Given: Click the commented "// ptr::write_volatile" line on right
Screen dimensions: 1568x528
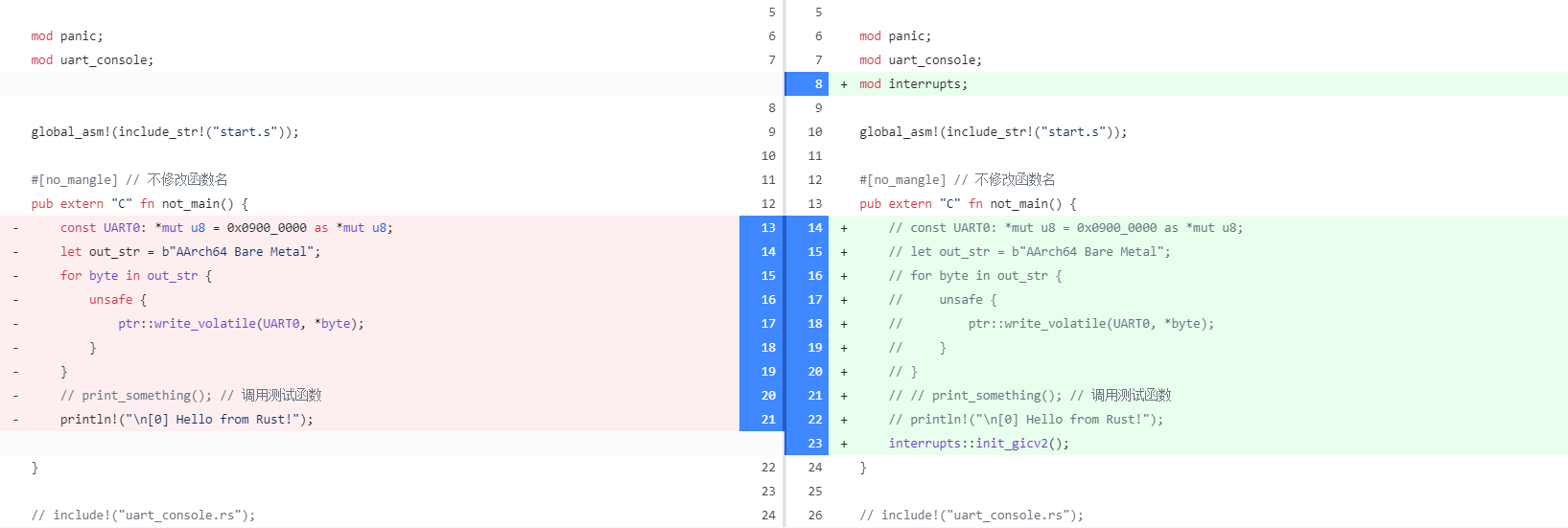Looking at the screenshot, I should click(1051, 324).
